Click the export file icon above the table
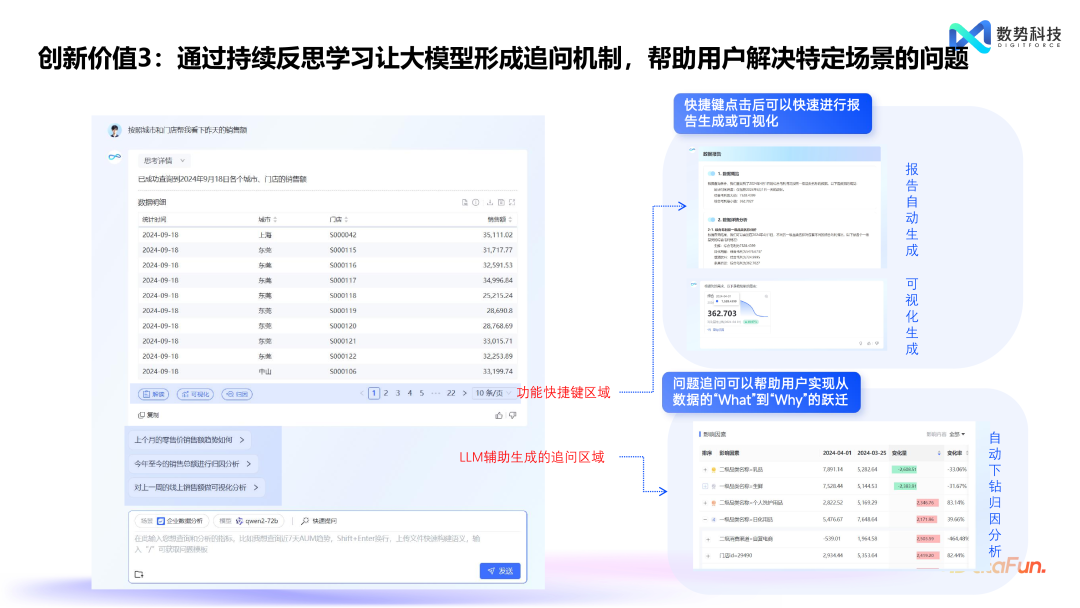The image size is (1080, 608). (465, 202)
